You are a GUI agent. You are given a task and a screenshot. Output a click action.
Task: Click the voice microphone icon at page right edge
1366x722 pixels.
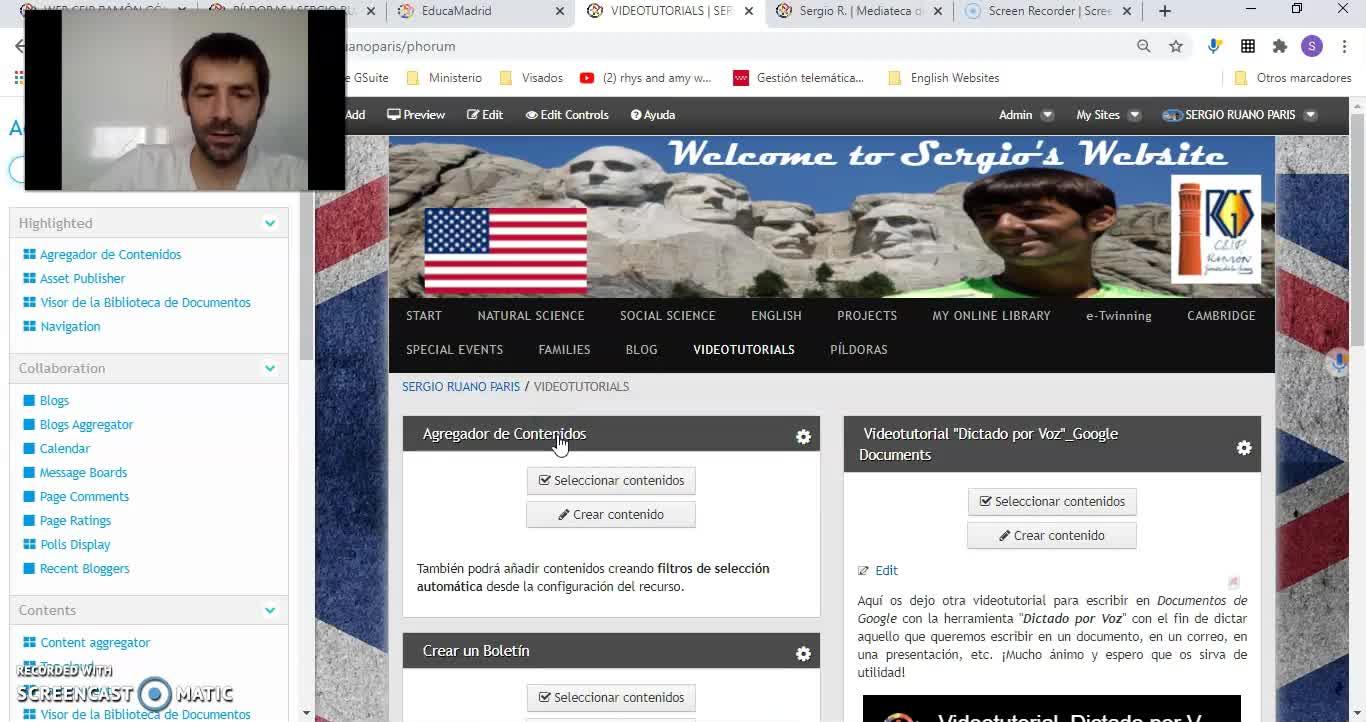coord(1338,362)
